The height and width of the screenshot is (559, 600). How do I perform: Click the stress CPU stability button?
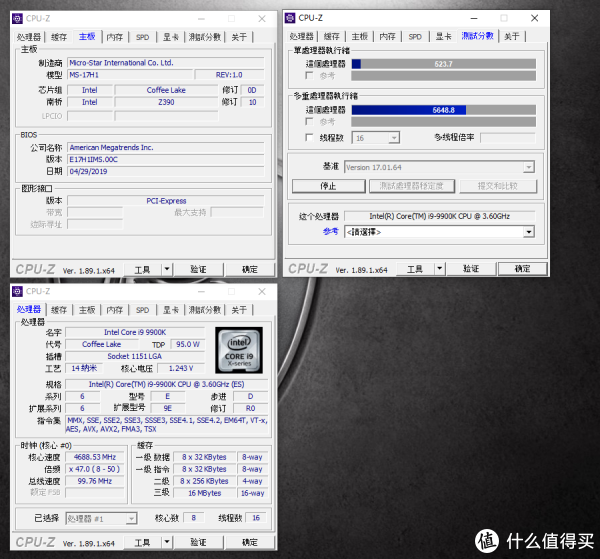click(412, 186)
